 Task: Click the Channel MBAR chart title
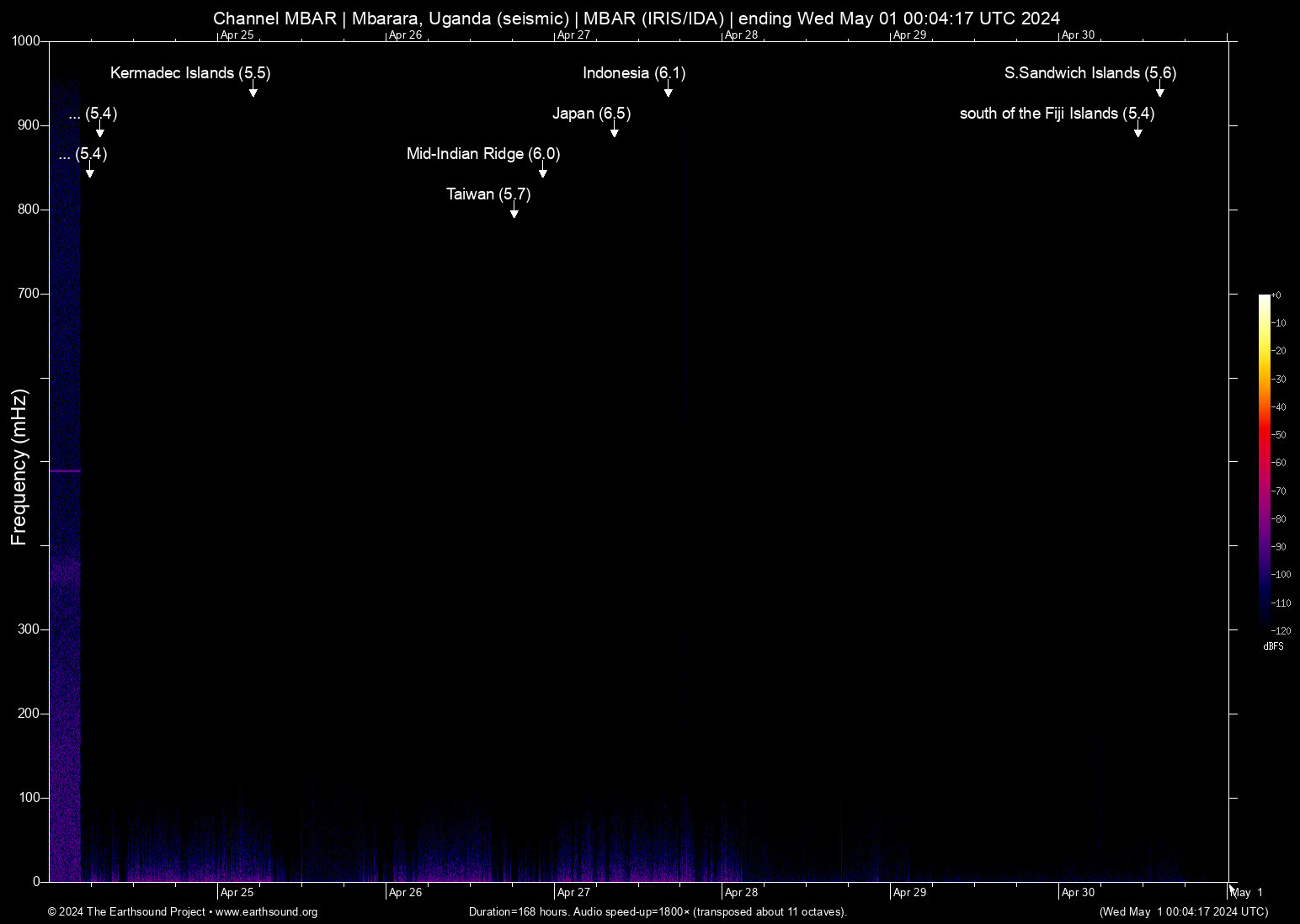(636, 19)
